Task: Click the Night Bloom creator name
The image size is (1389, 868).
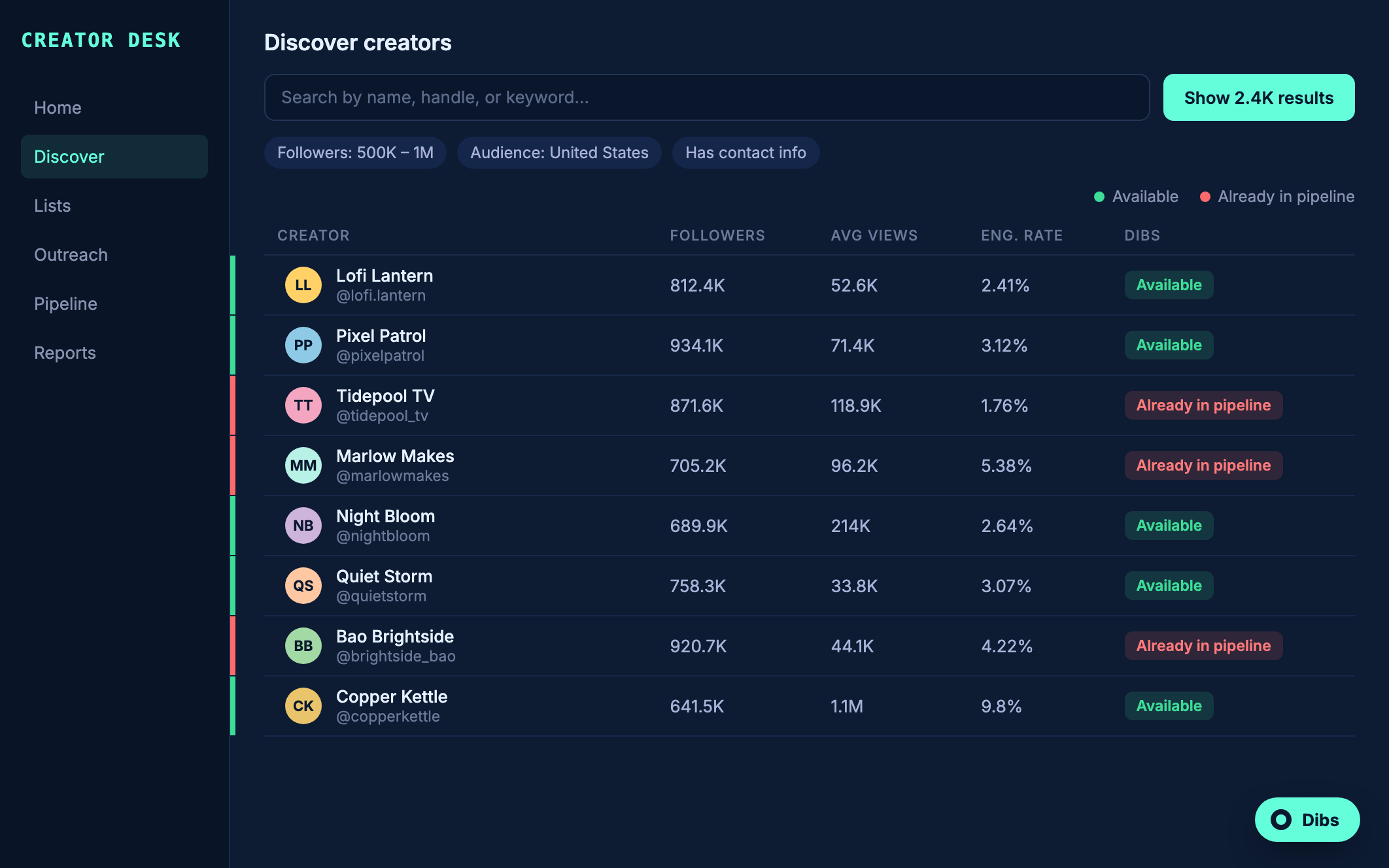Action: click(385, 516)
